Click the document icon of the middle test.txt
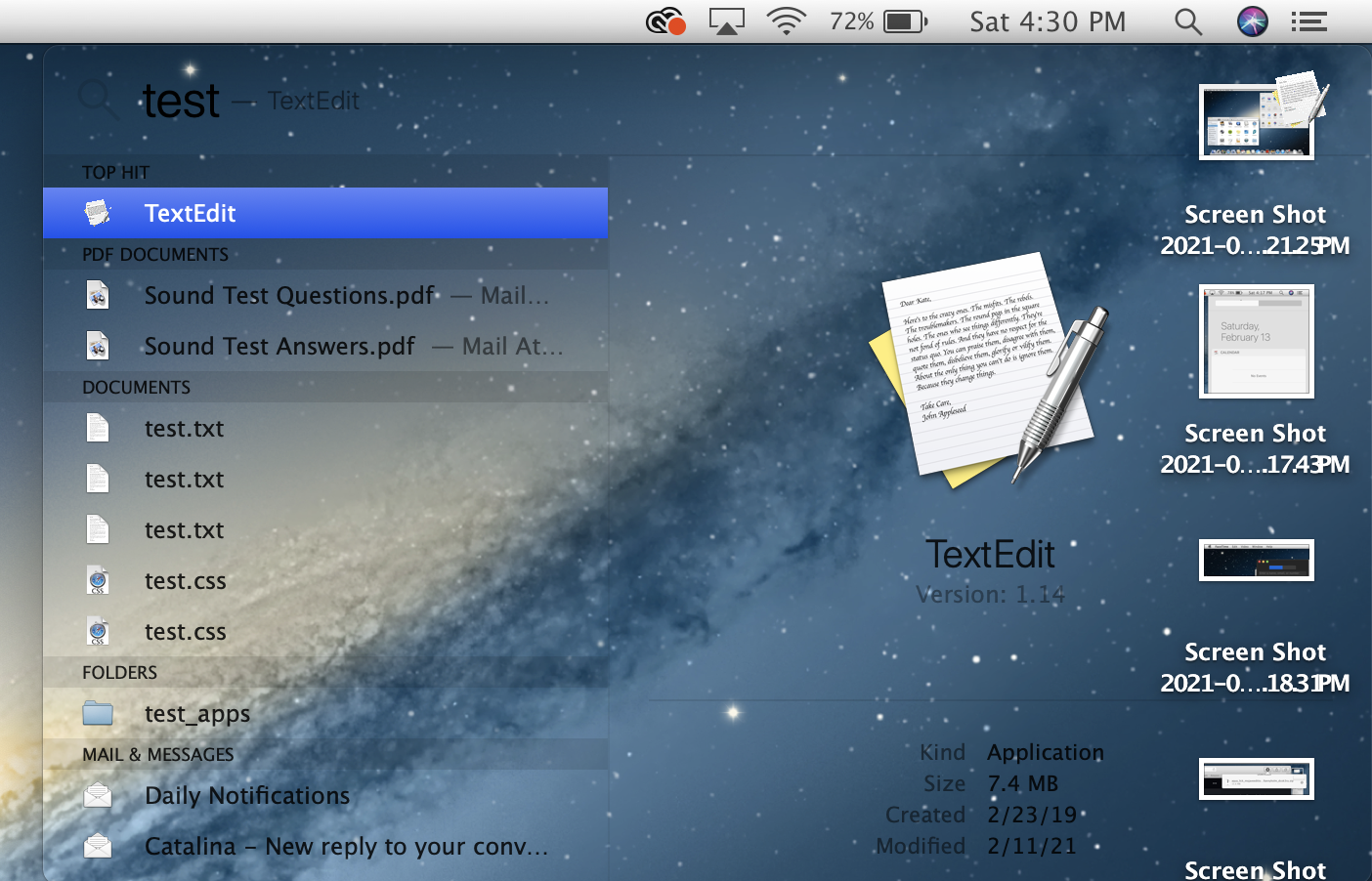The width and height of the screenshot is (1372, 881). click(98, 479)
